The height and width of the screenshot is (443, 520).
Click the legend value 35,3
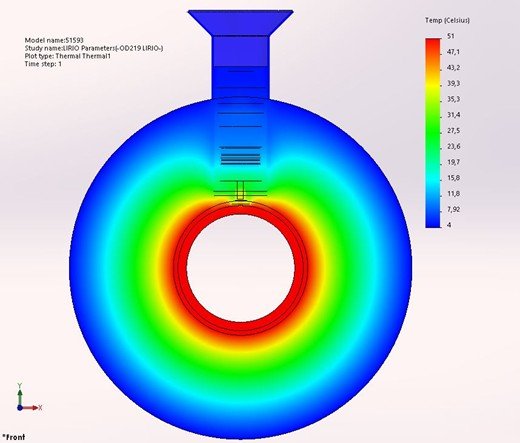tap(453, 99)
